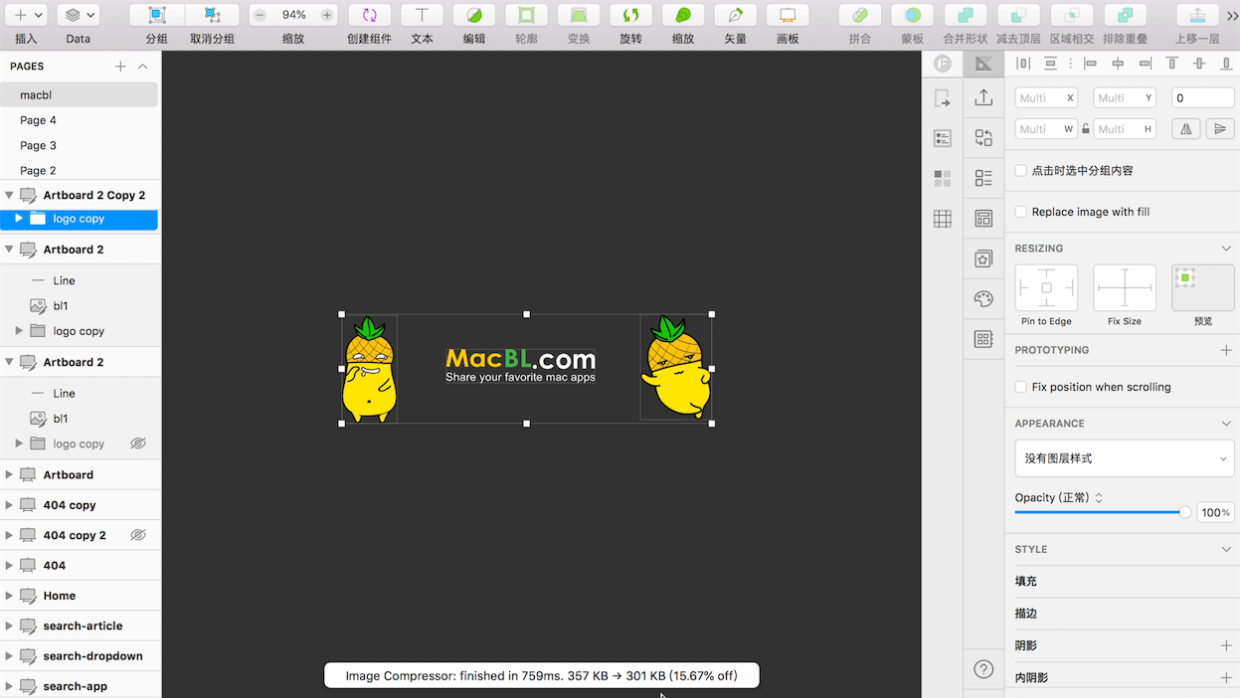1240x698 pixels.
Task: Select the 矢量 vector pen tool
Action: click(735, 15)
